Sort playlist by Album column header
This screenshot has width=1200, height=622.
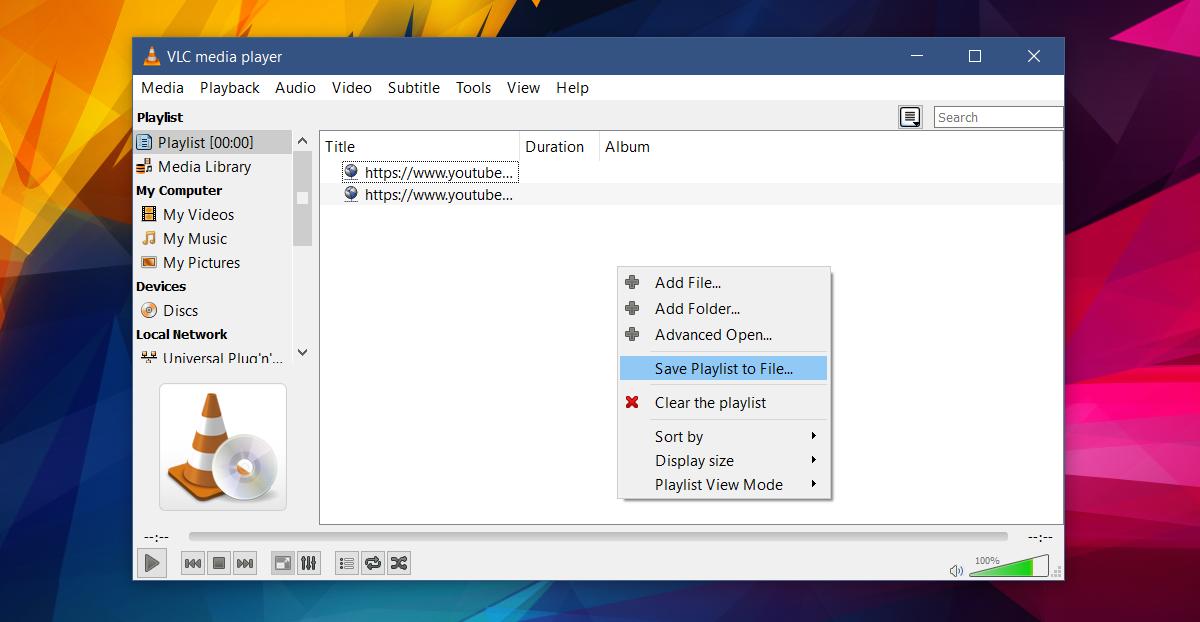point(830,146)
